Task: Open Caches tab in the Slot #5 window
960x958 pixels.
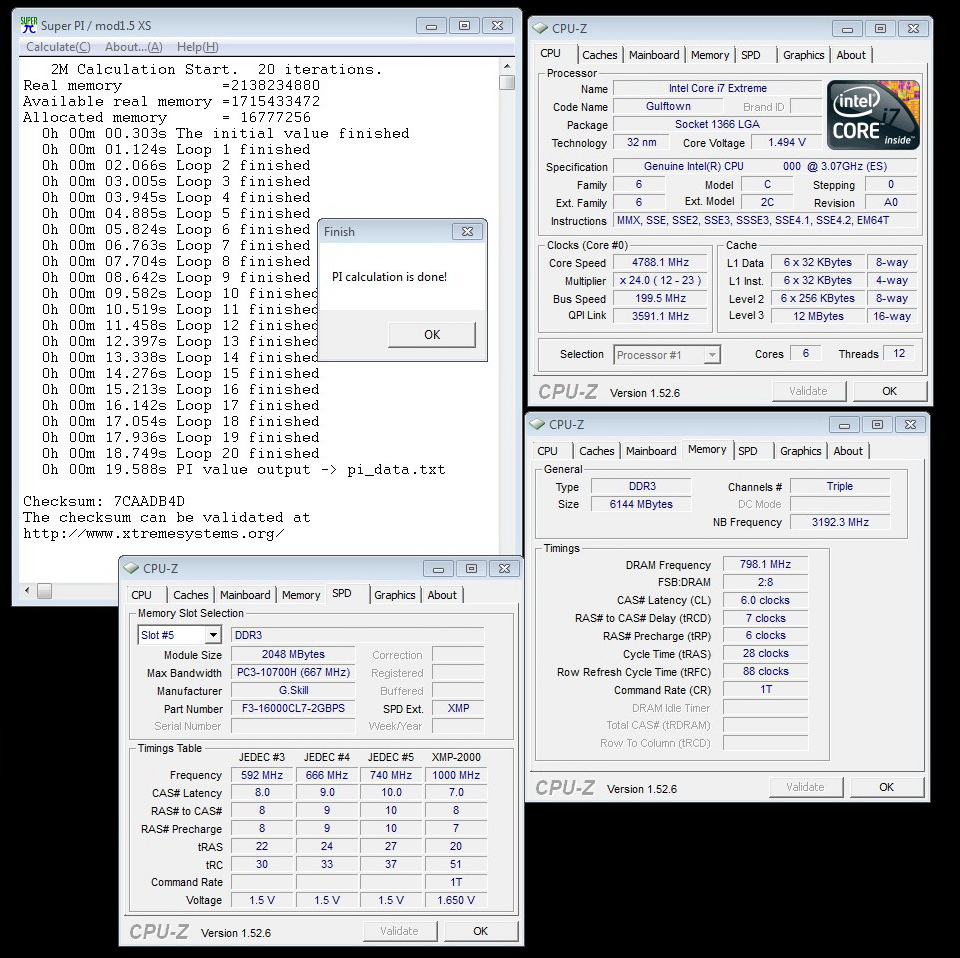Action: click(x=190, y=595)
